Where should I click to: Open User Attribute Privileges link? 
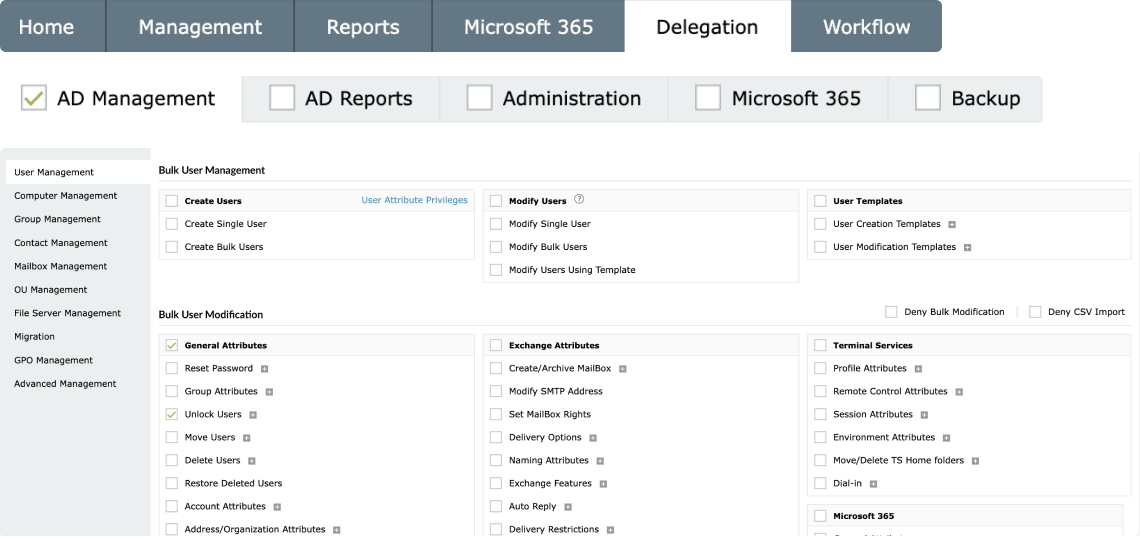coord(414,200)
